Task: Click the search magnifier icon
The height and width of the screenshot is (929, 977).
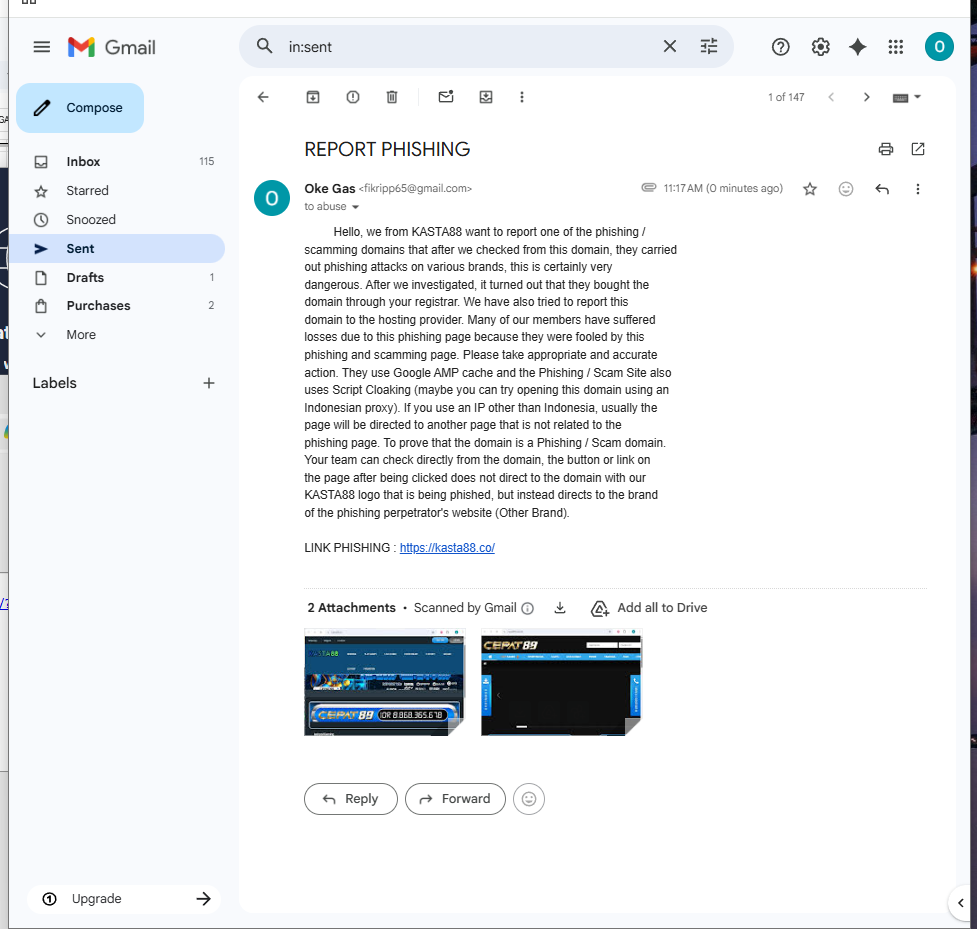Action: (x=265, y=46)
